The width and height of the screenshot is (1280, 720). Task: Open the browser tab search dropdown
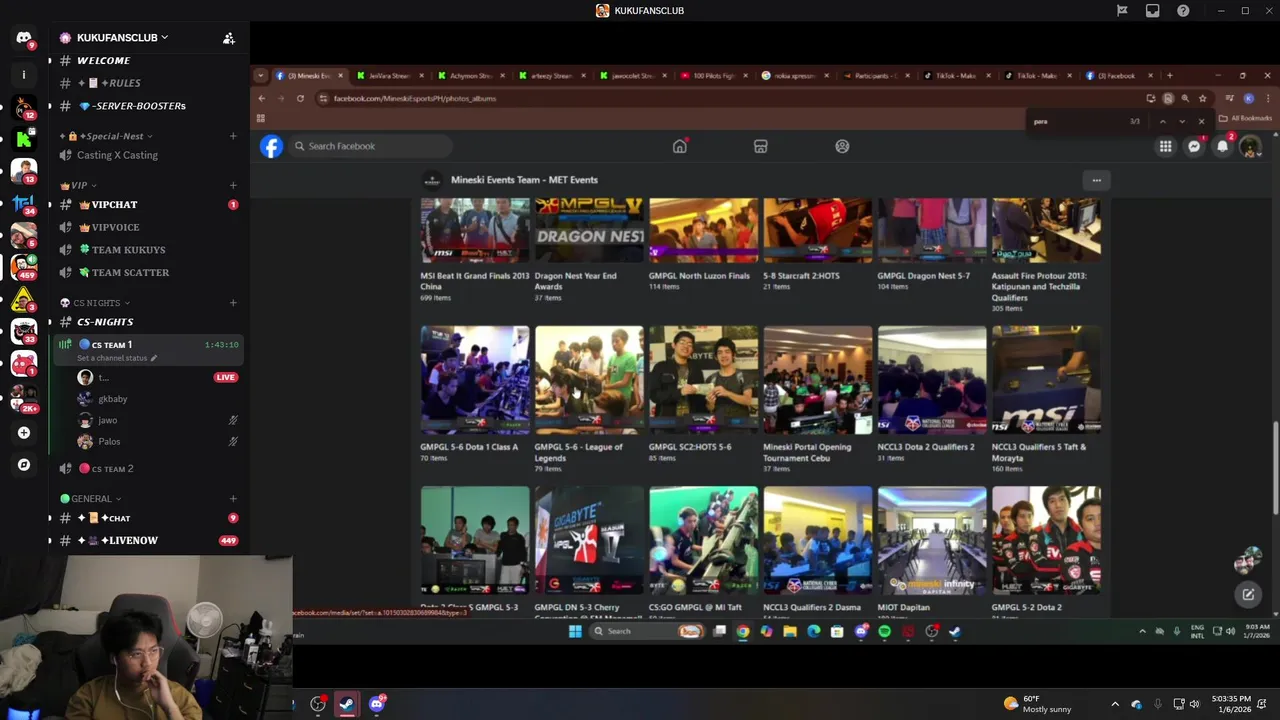[x=260, y=75]
